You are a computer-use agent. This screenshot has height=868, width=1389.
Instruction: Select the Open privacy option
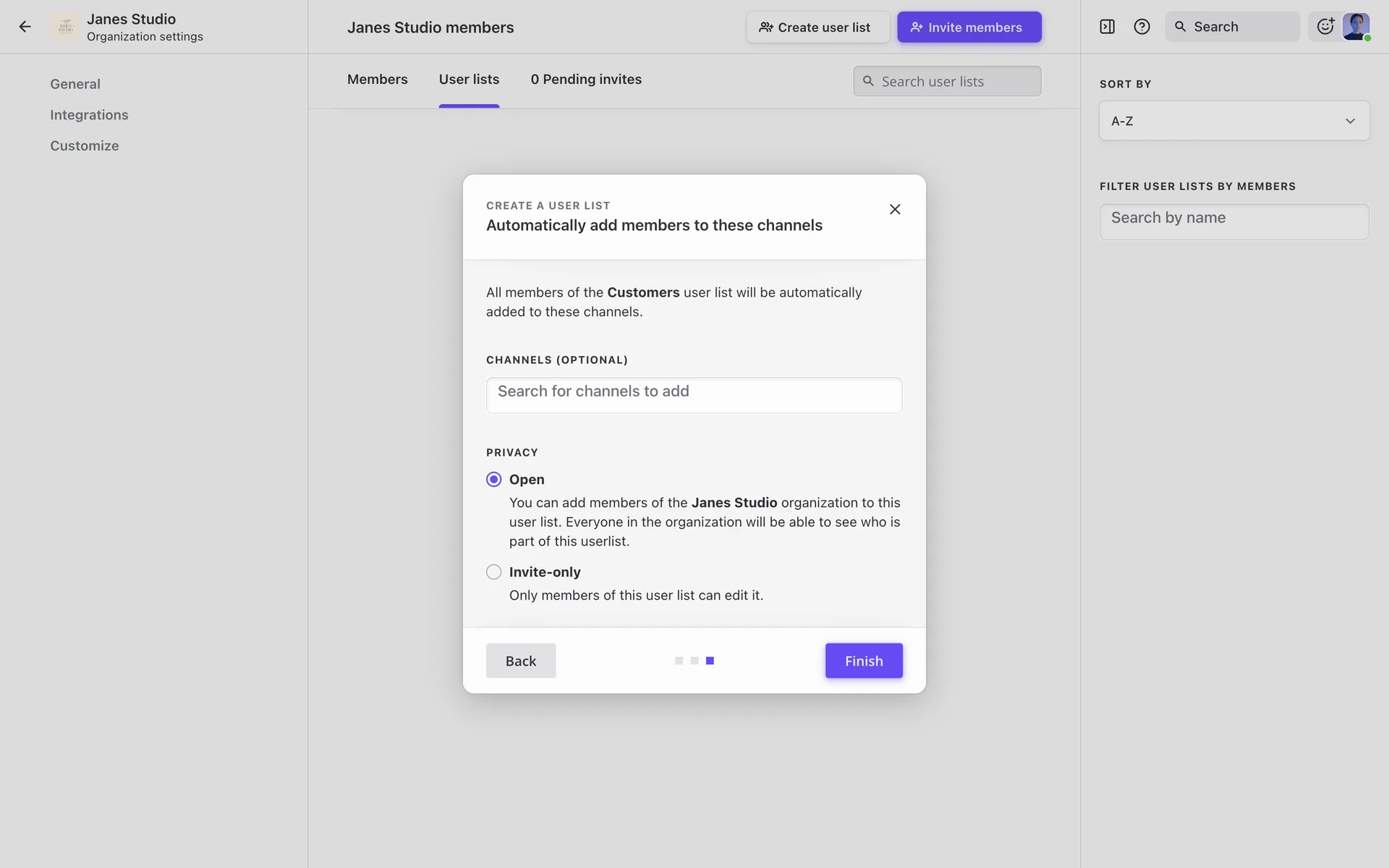point(494,480)
